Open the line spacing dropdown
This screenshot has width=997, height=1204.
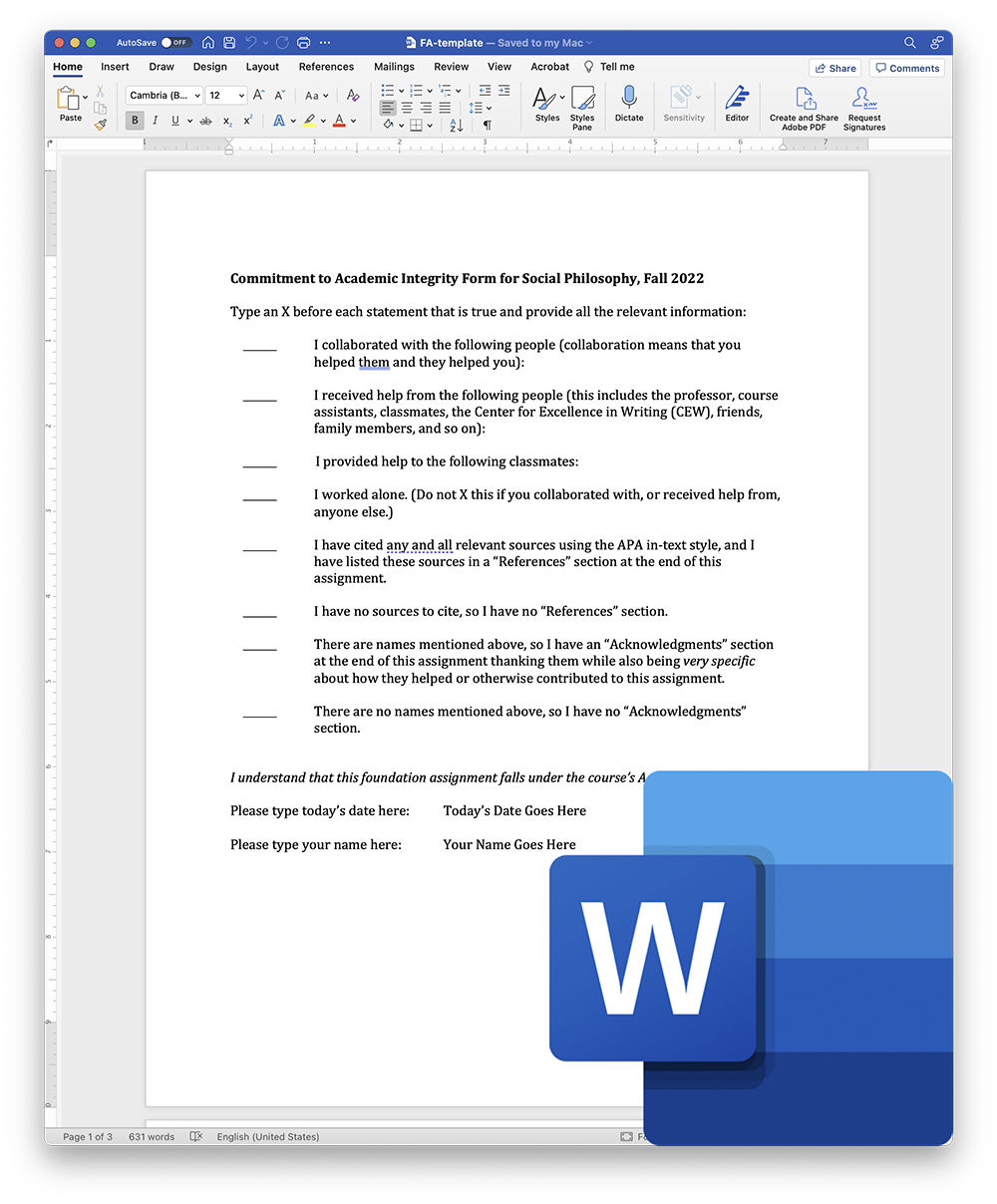pyautogui.click(x=480, y=108)
